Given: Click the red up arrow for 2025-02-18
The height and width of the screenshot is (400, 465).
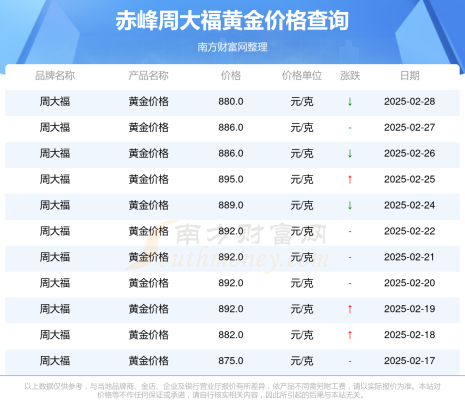Looking at the screenshot, I should [350, 335].
